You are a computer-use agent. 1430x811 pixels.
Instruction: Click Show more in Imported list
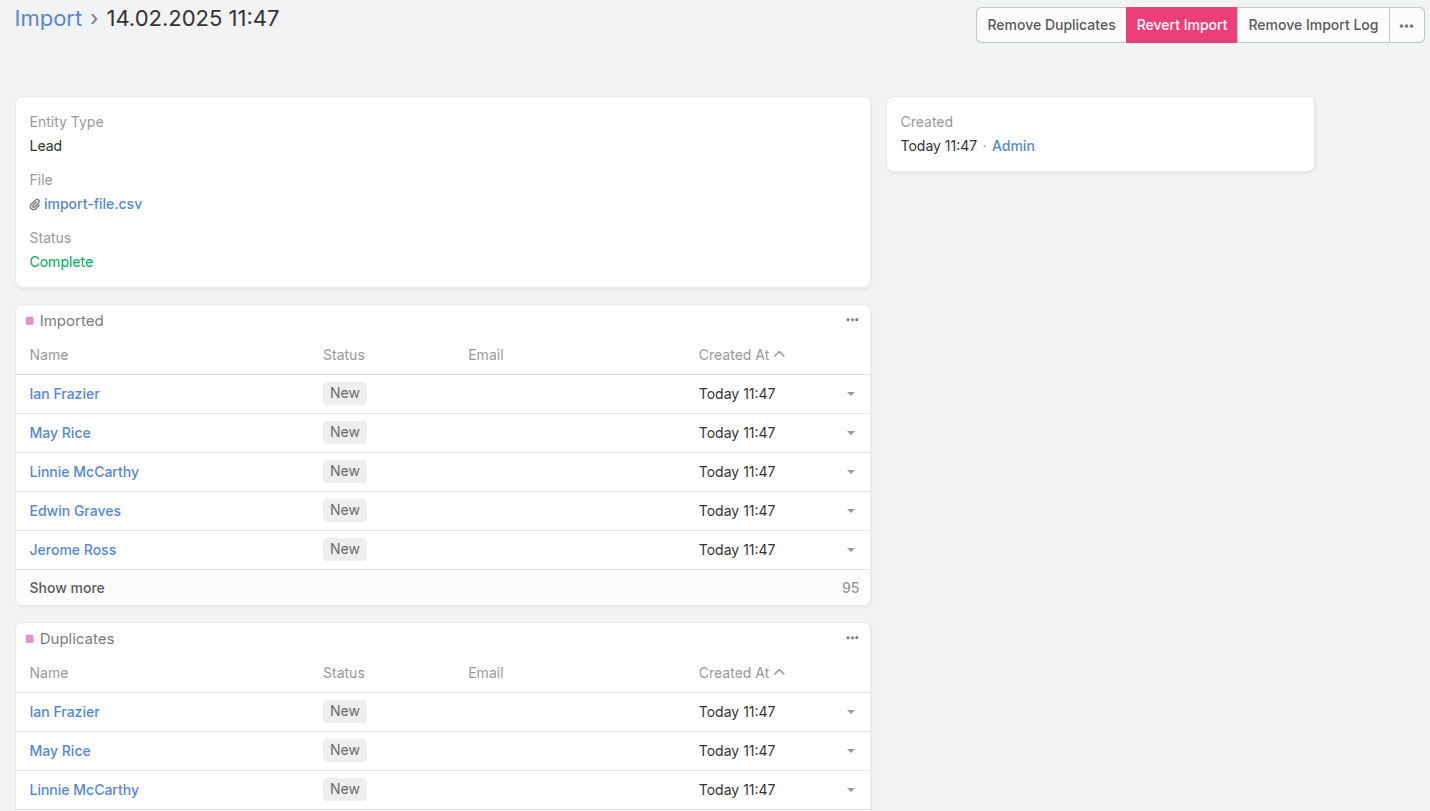[67, 588]
